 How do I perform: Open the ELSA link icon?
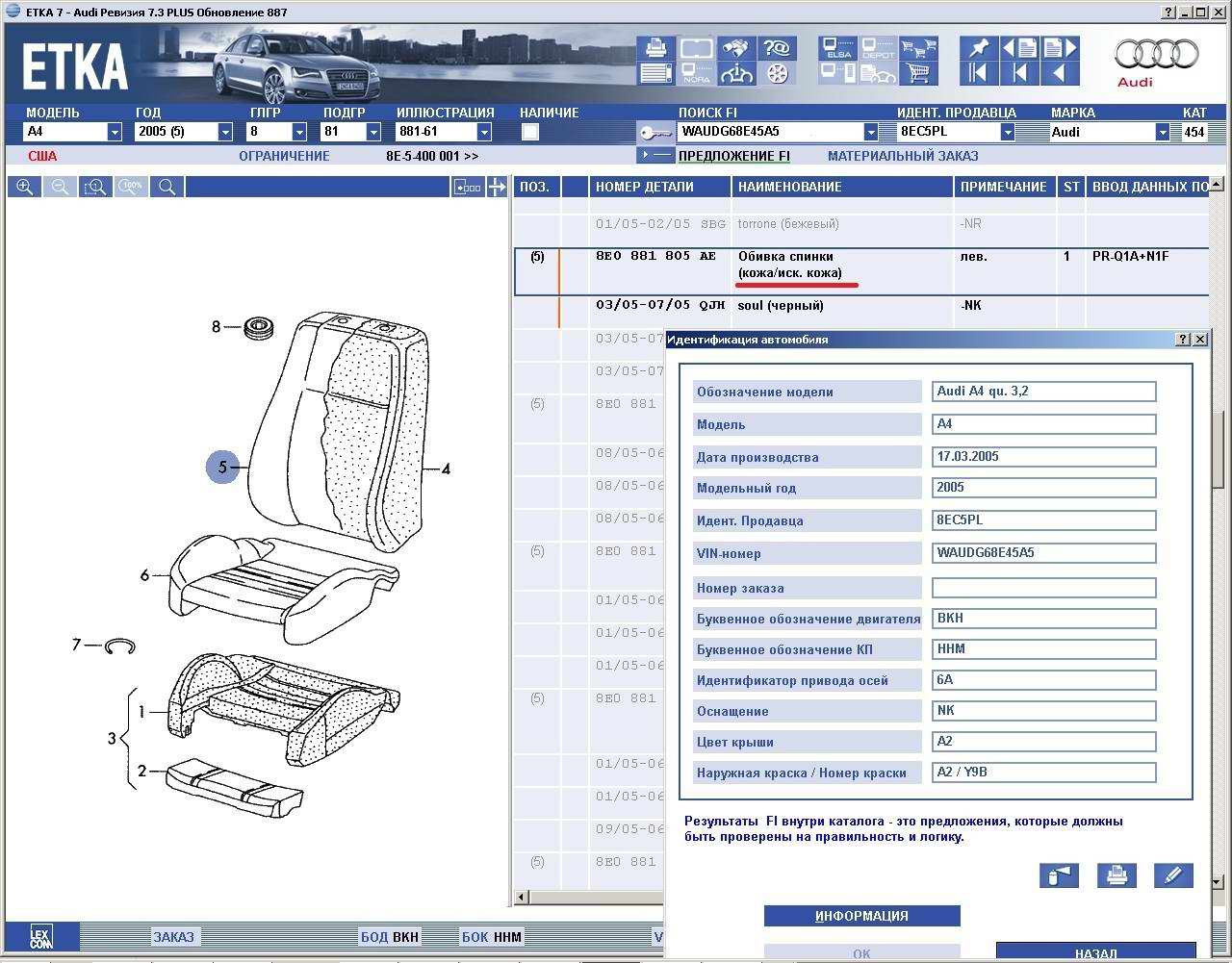(x=838, y=48)
